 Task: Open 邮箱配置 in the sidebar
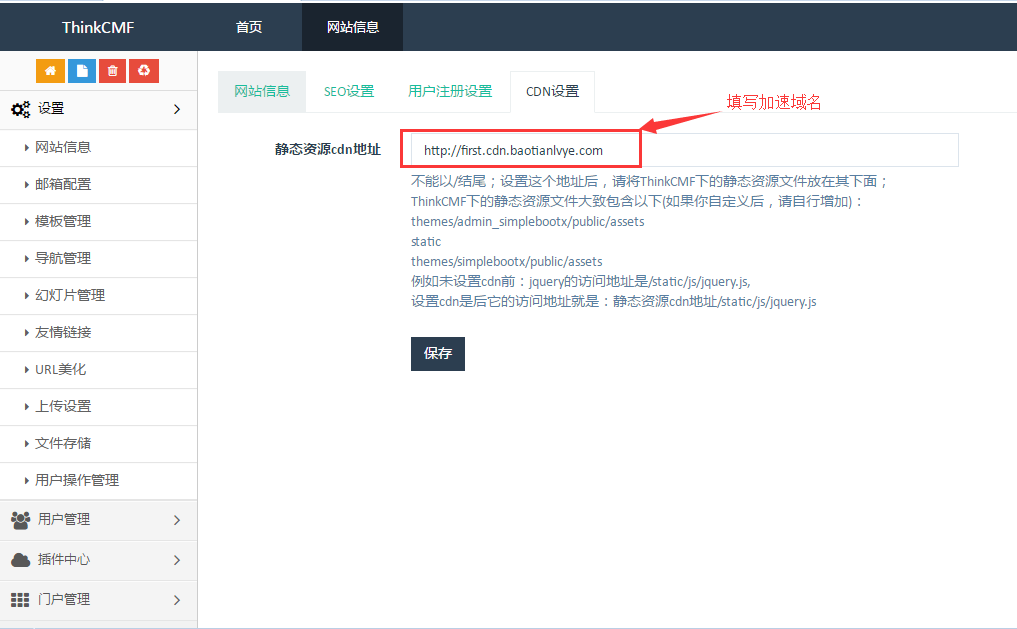pos(99,185)
